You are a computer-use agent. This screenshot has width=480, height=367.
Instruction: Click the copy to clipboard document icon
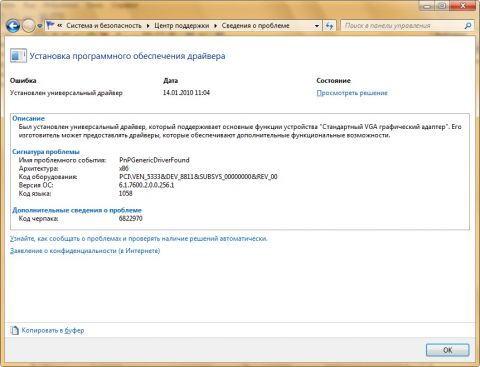click(x=15, y=330)
